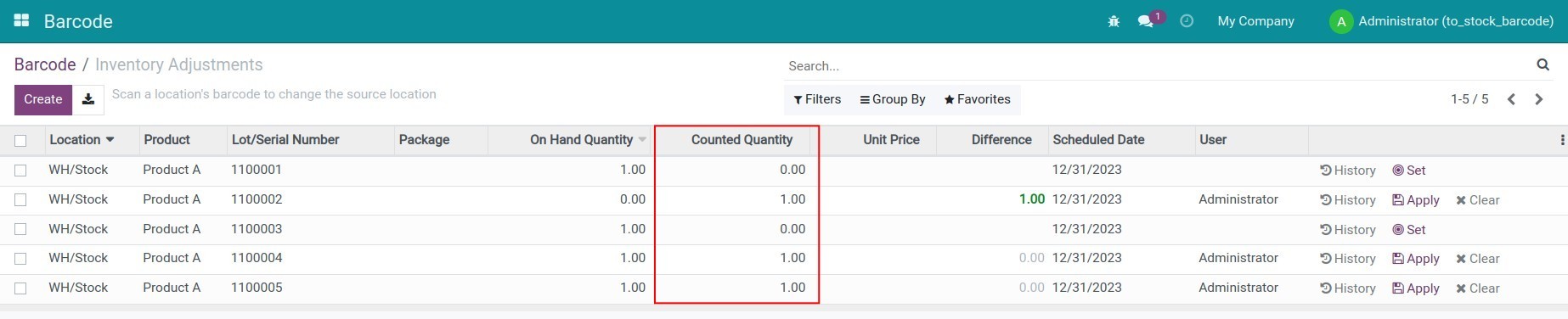Image resolution: width=1568 pixels, height=319 pixels.
Task: Check the row for lot 1100005
Action: 20,288
